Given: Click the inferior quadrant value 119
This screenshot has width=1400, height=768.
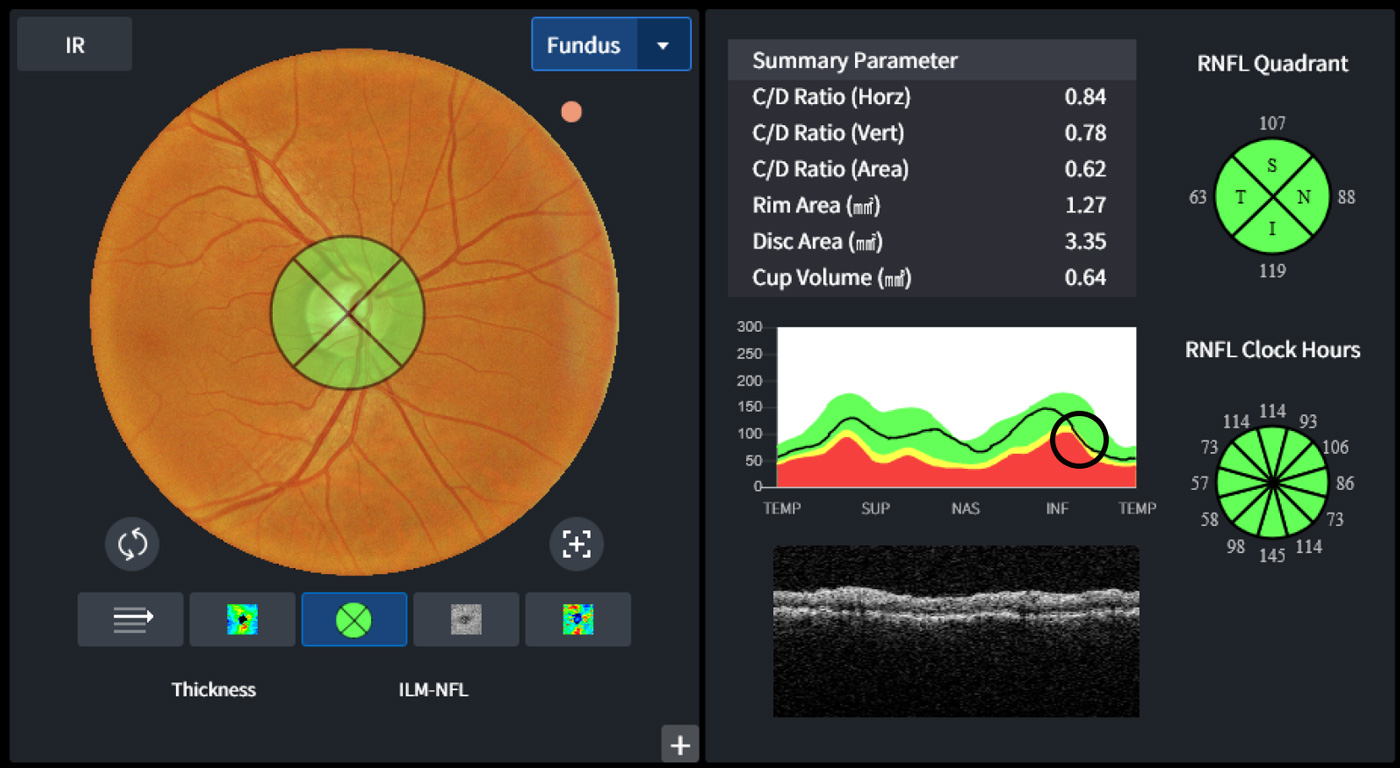Looking at the screenshot, I should point(1273,271).
